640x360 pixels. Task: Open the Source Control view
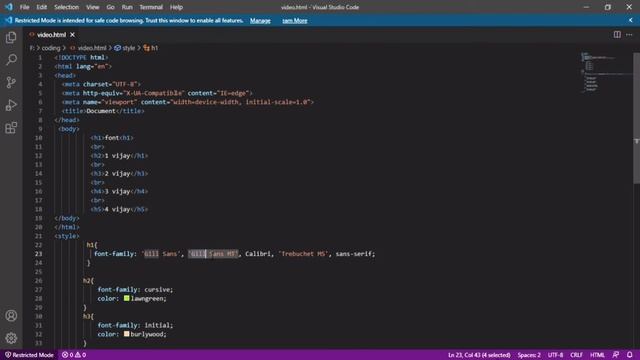[11, 82]
